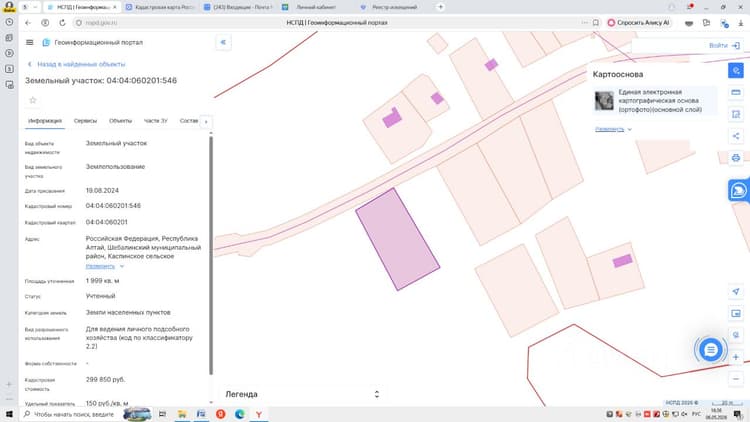
Task: Zoom in the map with the plus button
Action: tap(736, 357)
